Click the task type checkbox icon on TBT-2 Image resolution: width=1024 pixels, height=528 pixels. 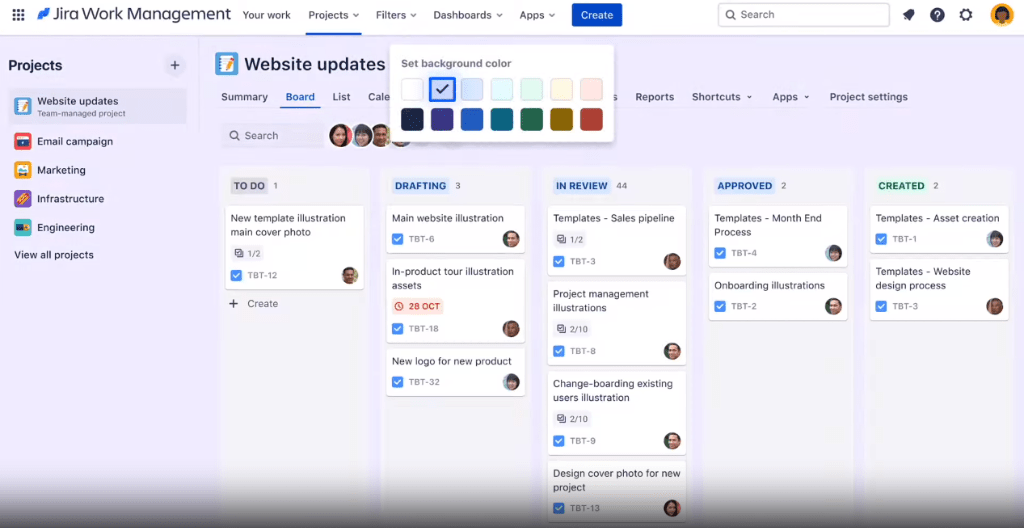click(720, 306)
